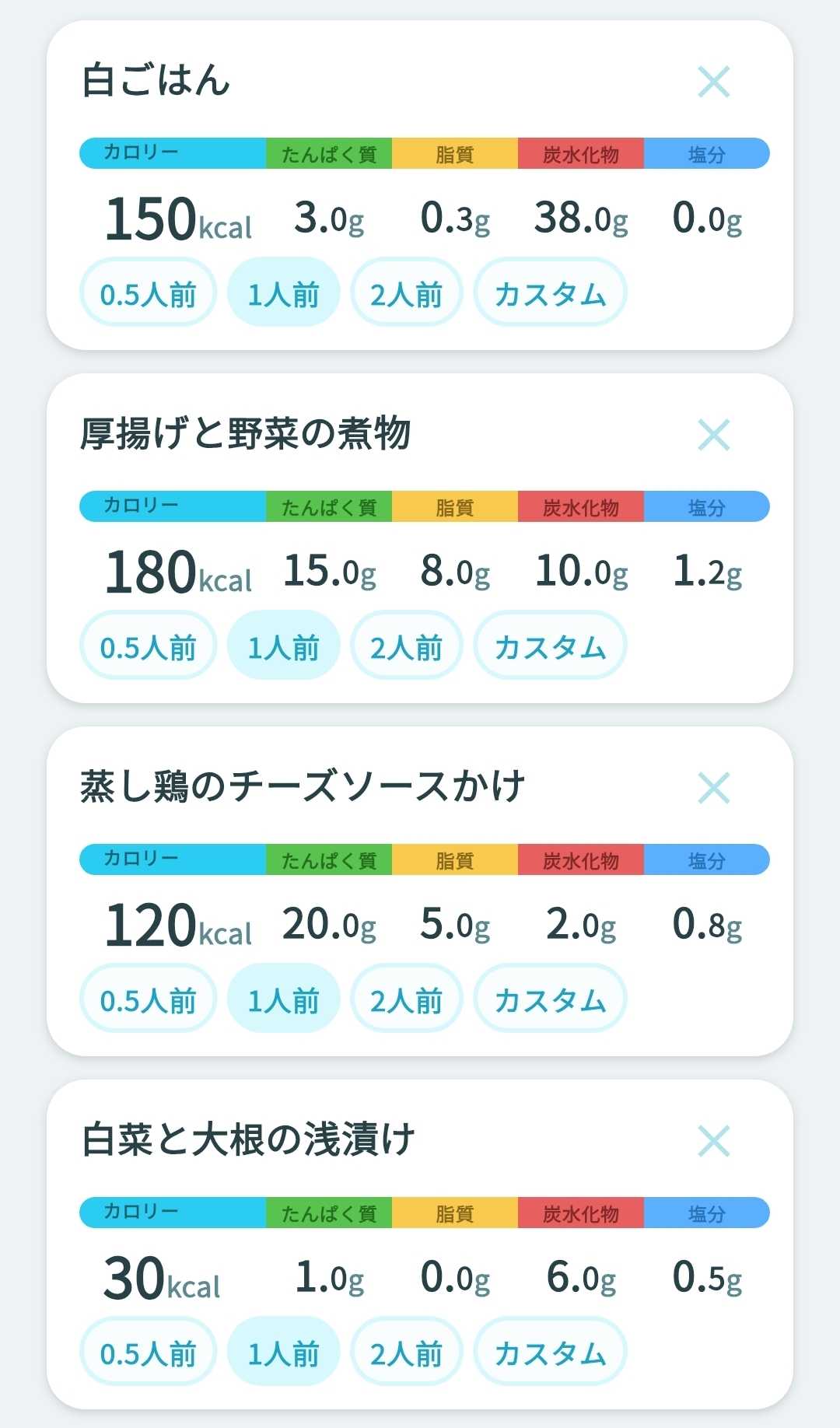This screenshot has height=1428, width=840.
Task: Open カスタム portion for 厚揚げと野菜の煮物
Action: (x=550, y=646)
